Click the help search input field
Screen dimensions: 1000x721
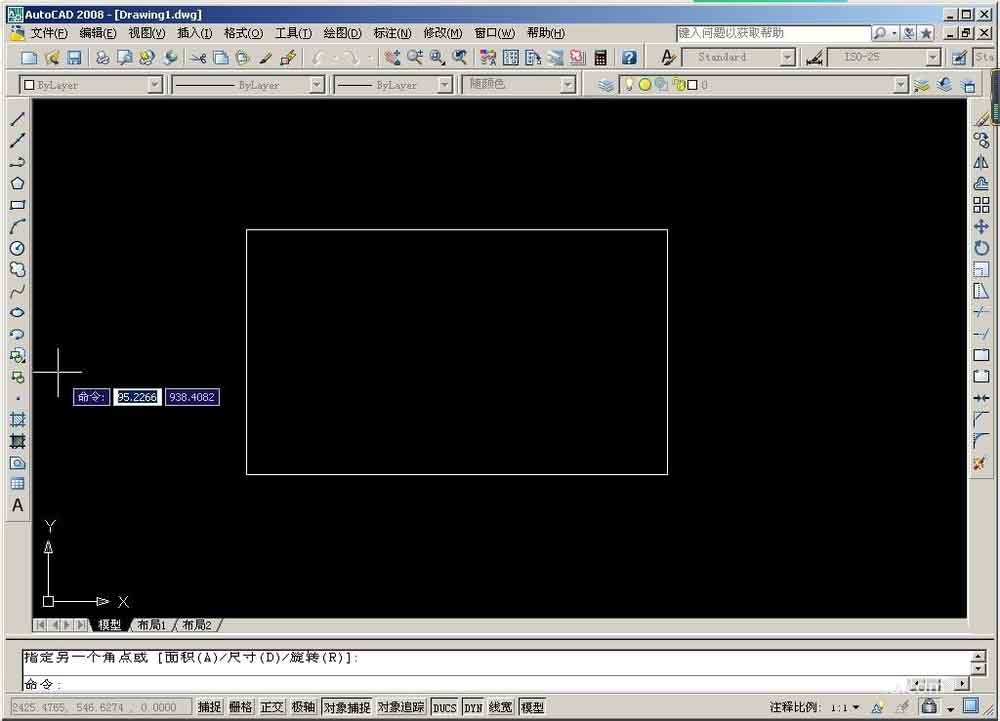pyautogui.click(x=773, y=33)
